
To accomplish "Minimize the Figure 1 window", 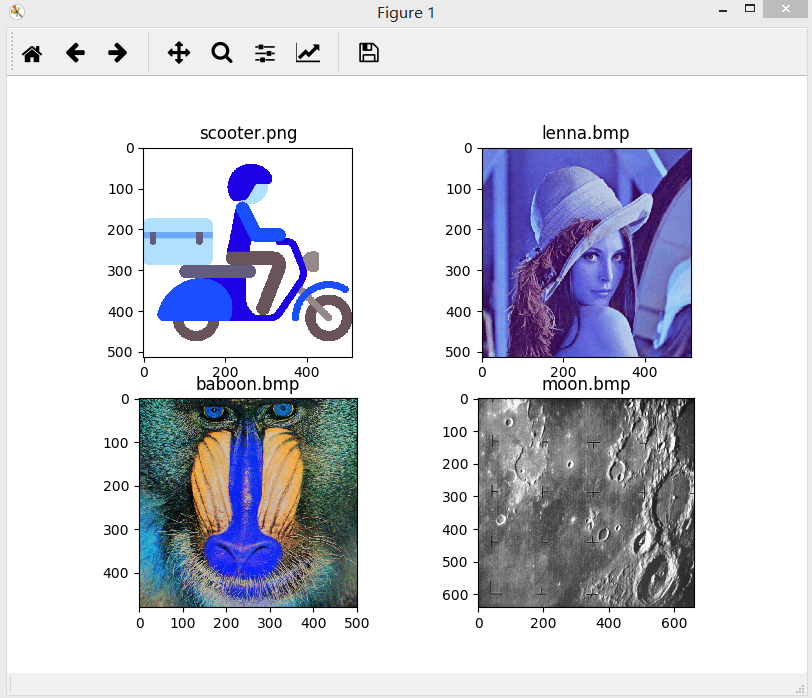I will click(723, 10).
